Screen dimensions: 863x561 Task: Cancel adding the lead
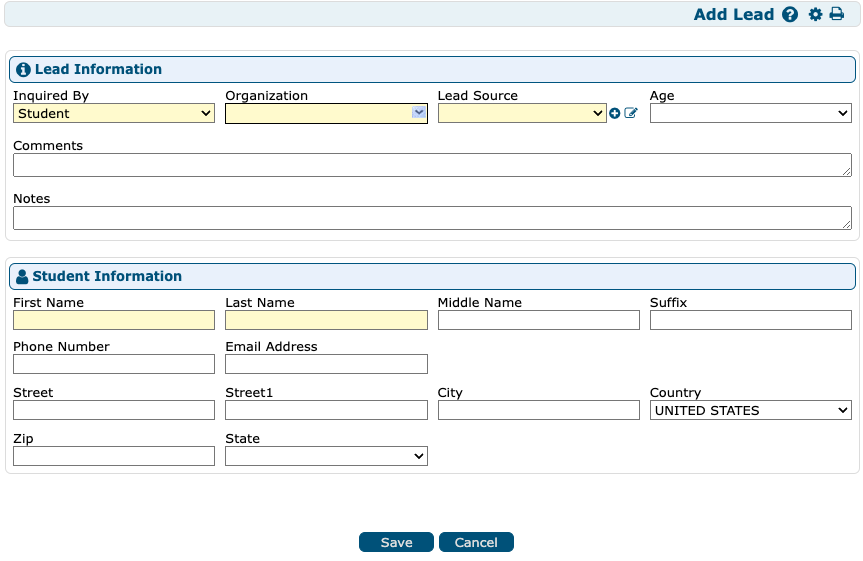pos(476,542)
